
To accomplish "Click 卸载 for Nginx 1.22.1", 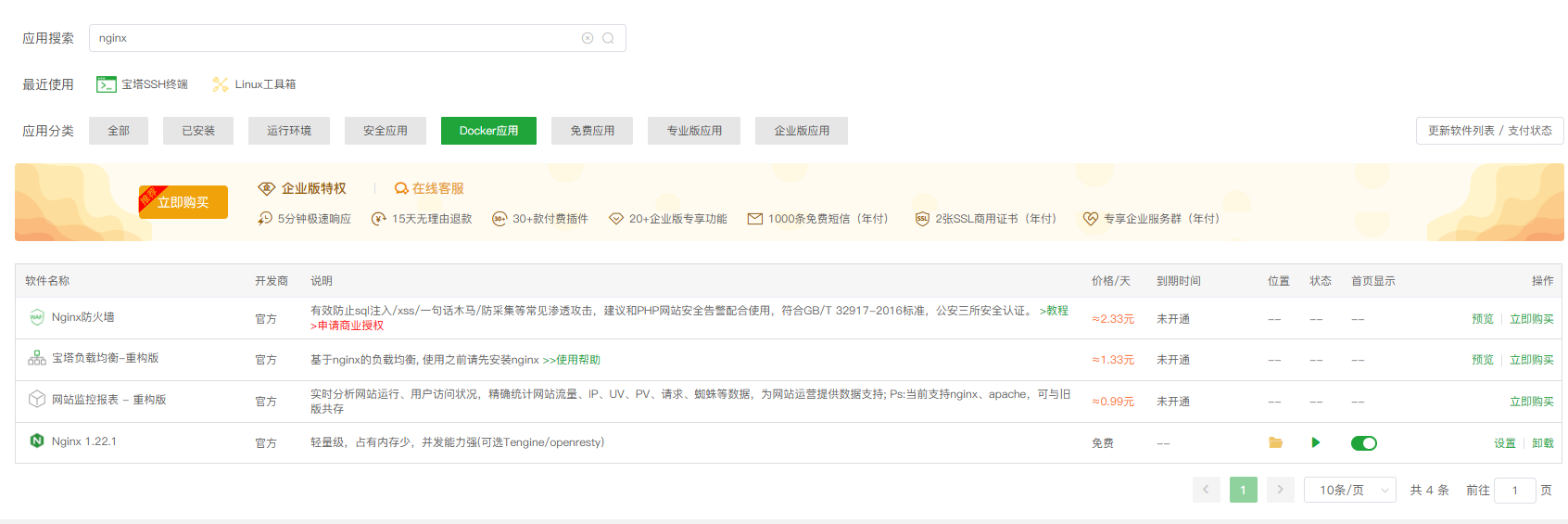I will pos(1543,443).
